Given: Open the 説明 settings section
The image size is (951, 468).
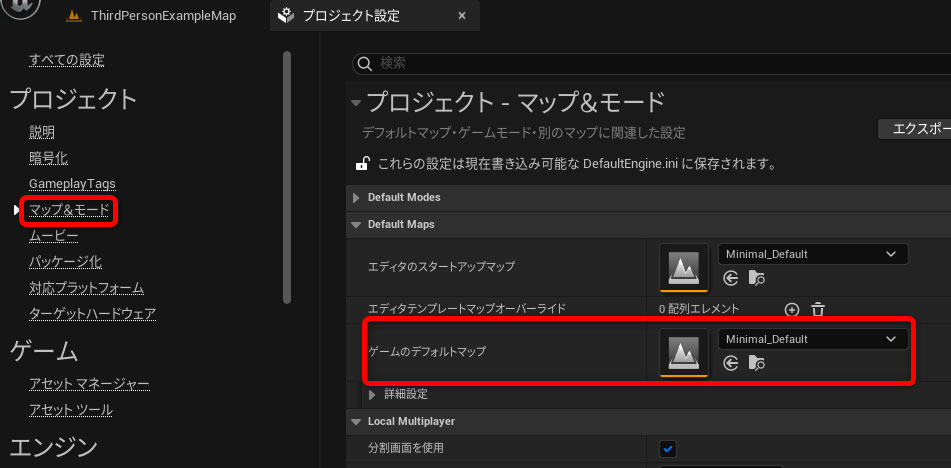Looking at the screenshot, I should point(42,132).
